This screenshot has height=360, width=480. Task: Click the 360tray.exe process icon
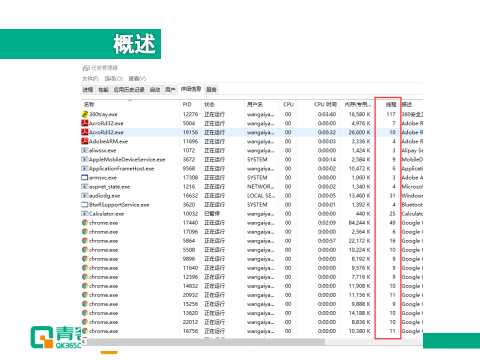[85, 114]
